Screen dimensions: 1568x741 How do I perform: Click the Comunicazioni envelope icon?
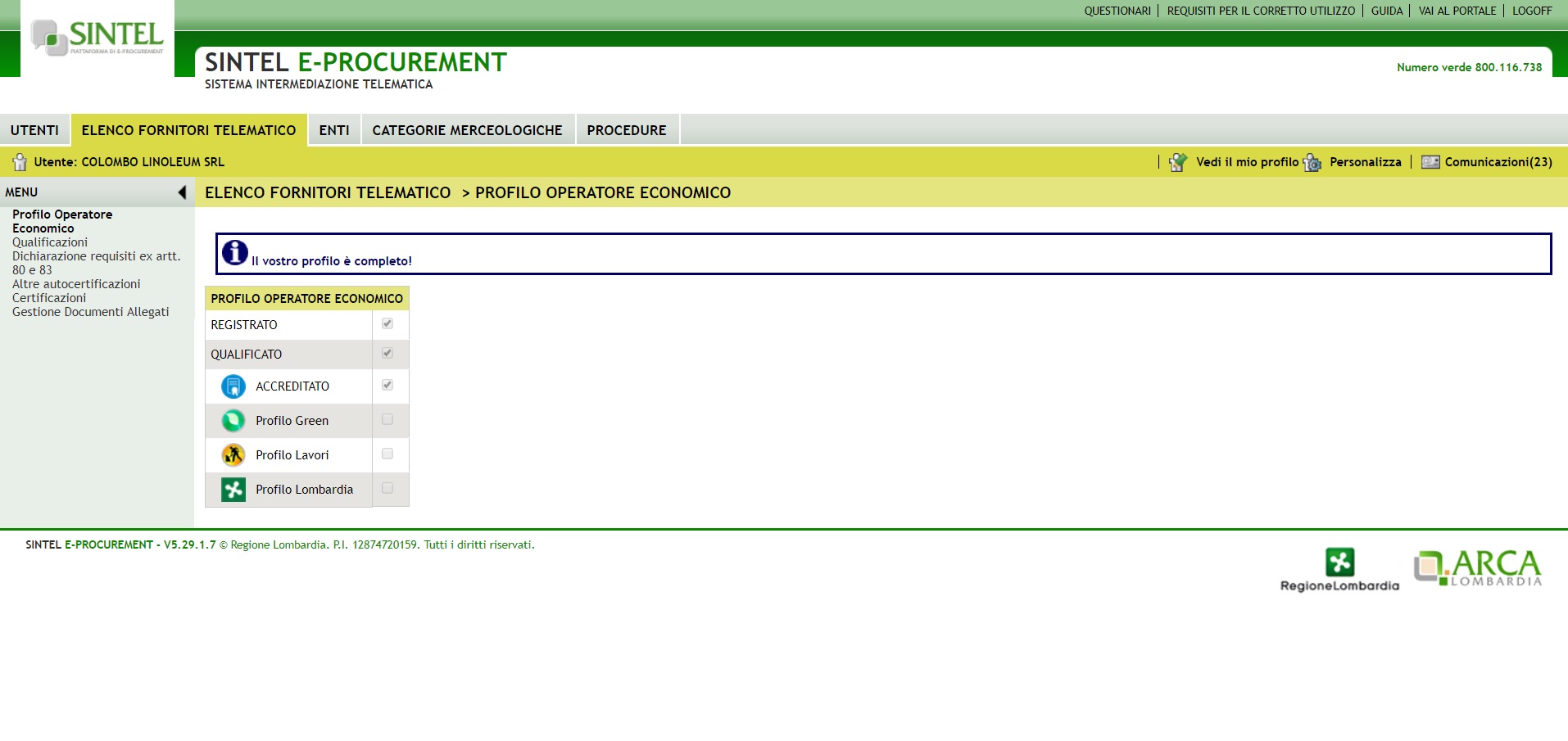coord(1430,162)
